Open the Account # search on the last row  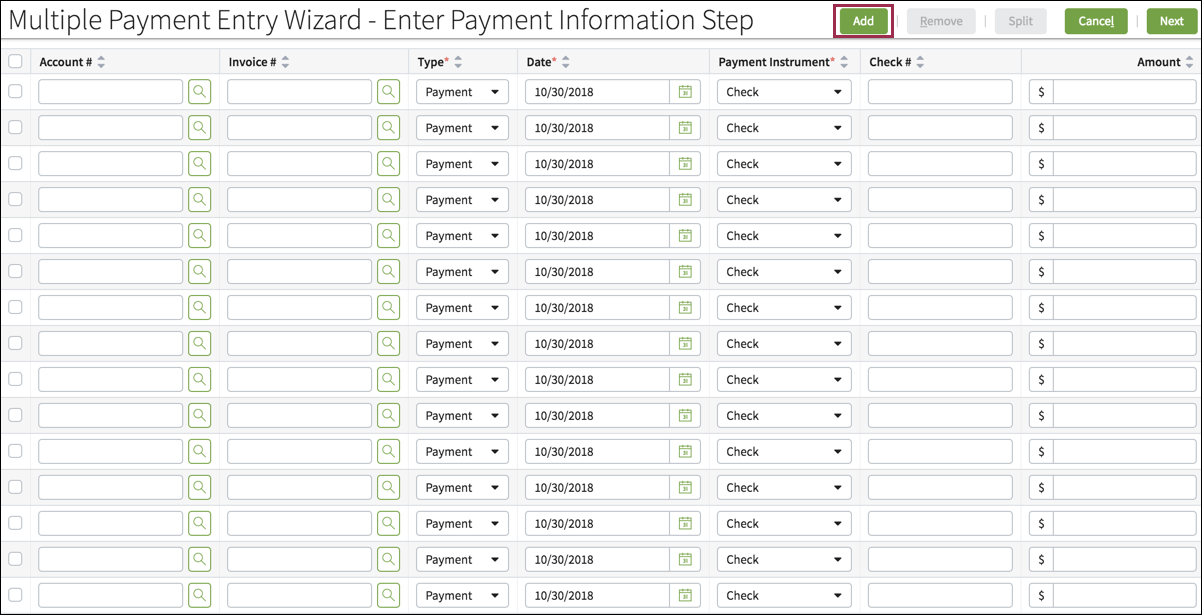tap(199, 595)
